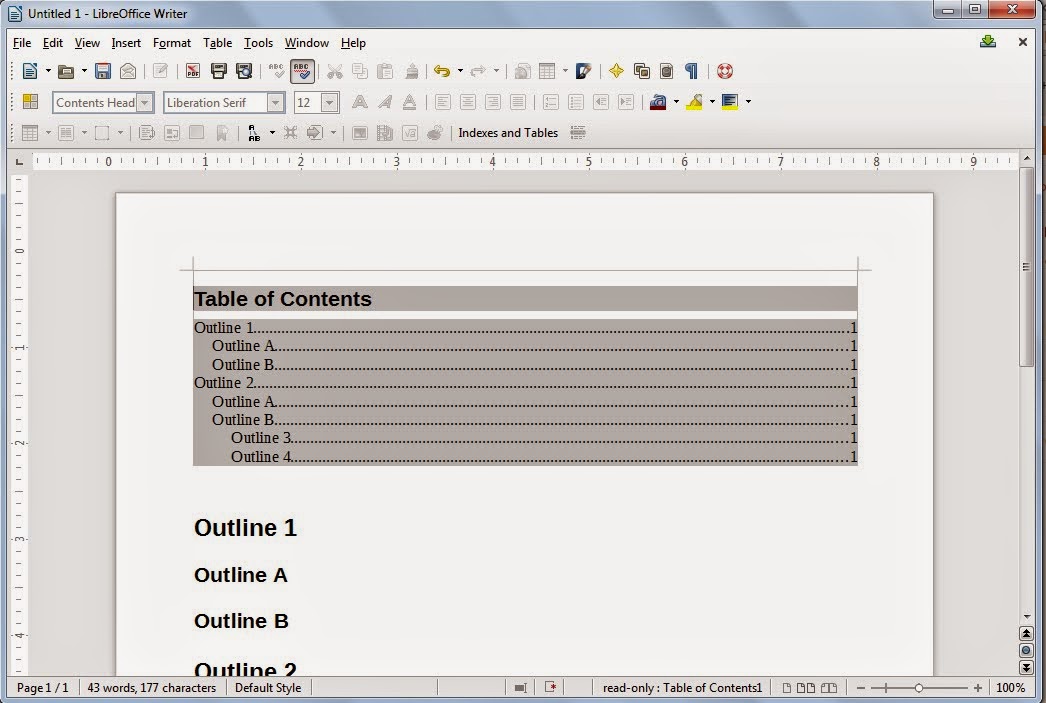Open the print preview
Viewport: 1046px width, 703px height.
[x=243, y=71]
